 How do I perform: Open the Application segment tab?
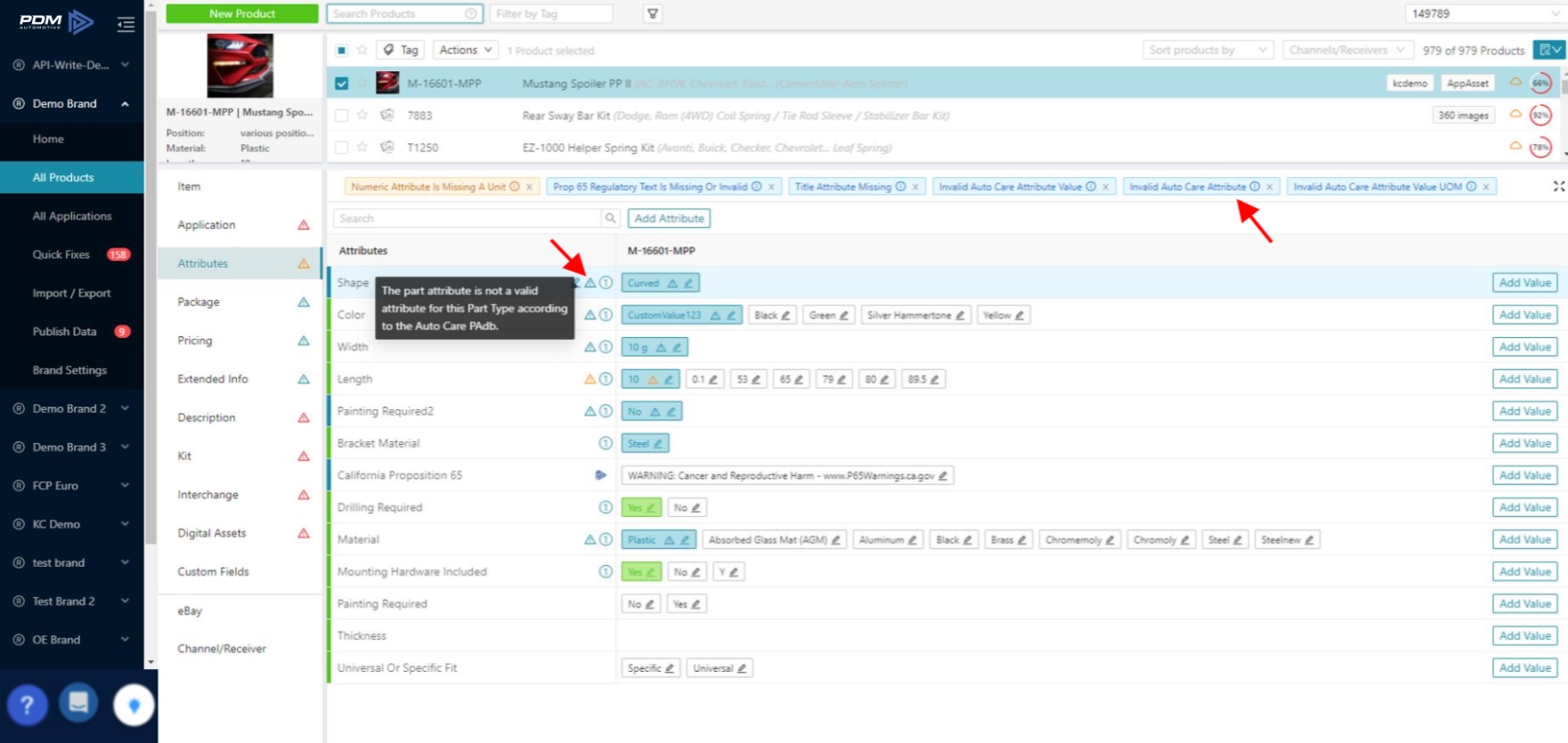tap(240, 225)
